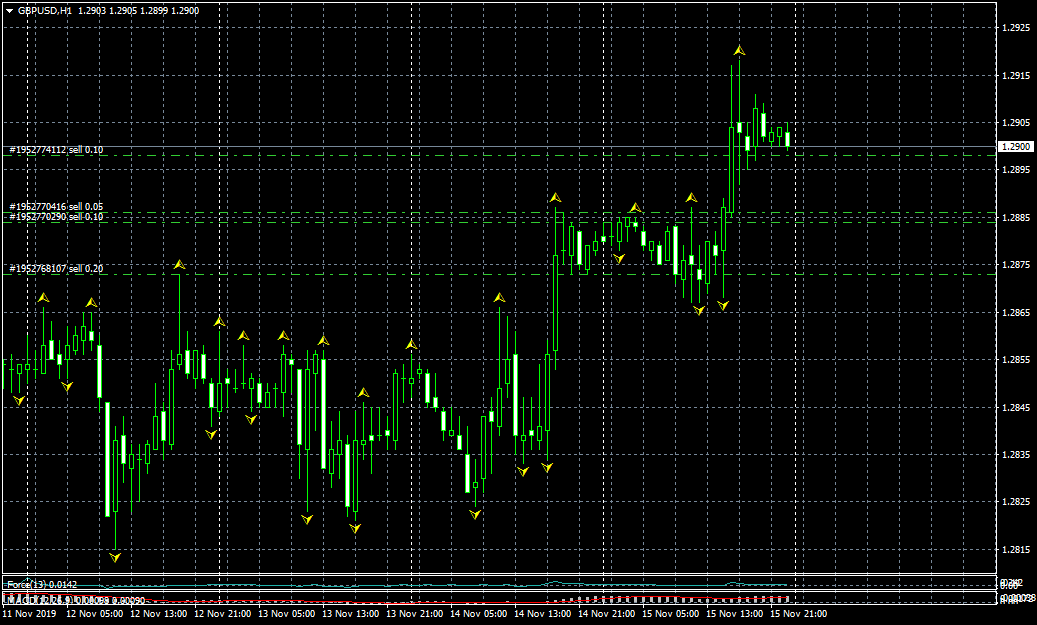Click the down fractal arrow below the lowest candle
Viewport: 1037px width, 625px height.
tap(115, 555)
